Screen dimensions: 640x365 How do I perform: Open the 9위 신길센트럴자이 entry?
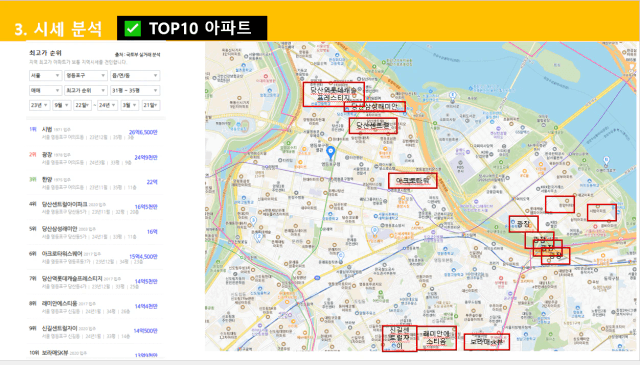point(93,332)
